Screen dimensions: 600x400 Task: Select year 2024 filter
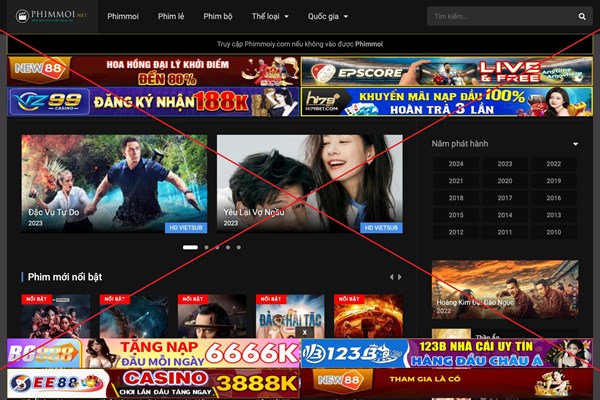[x=456, y=164]
